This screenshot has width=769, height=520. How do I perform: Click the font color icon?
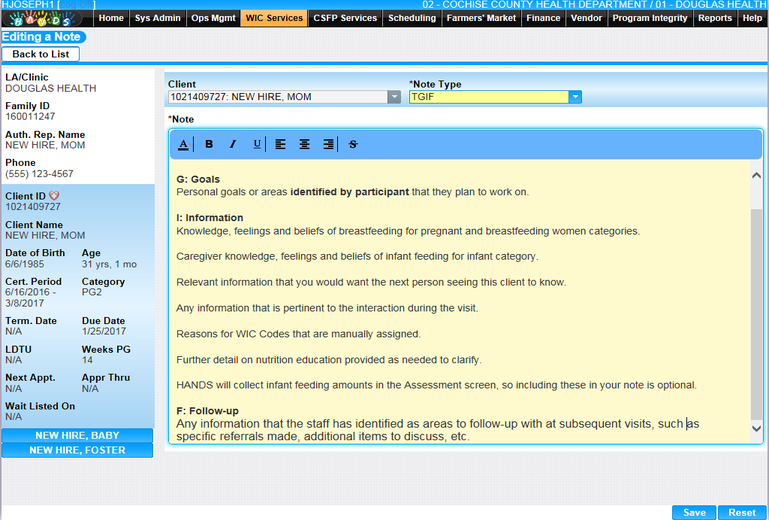[x=183, y=144]
